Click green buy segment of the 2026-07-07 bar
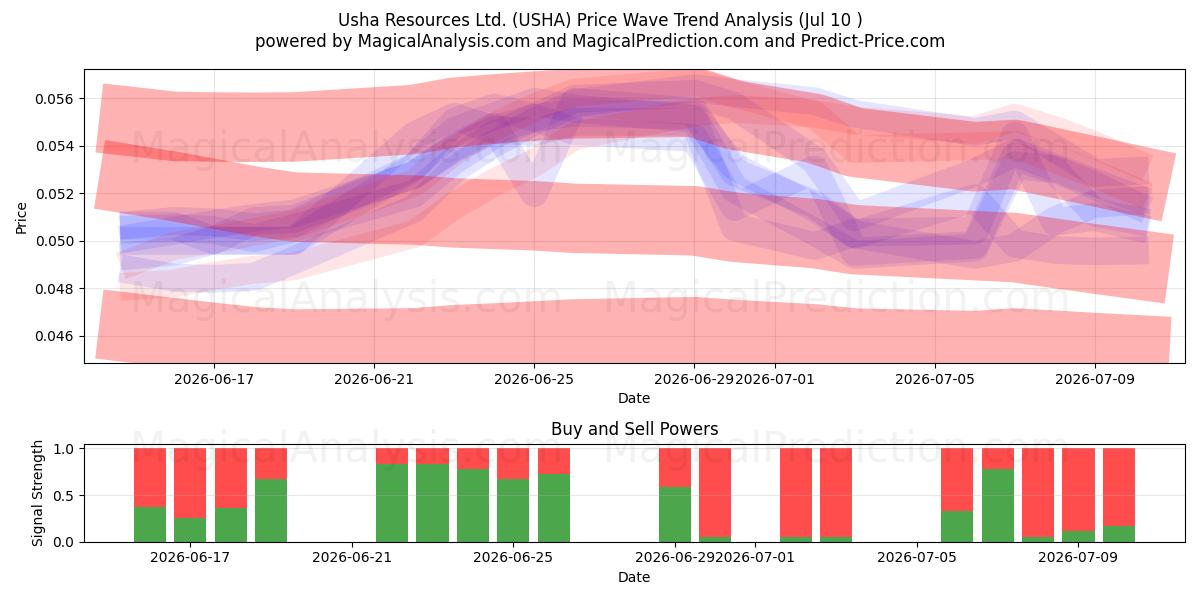 (998, 505)
